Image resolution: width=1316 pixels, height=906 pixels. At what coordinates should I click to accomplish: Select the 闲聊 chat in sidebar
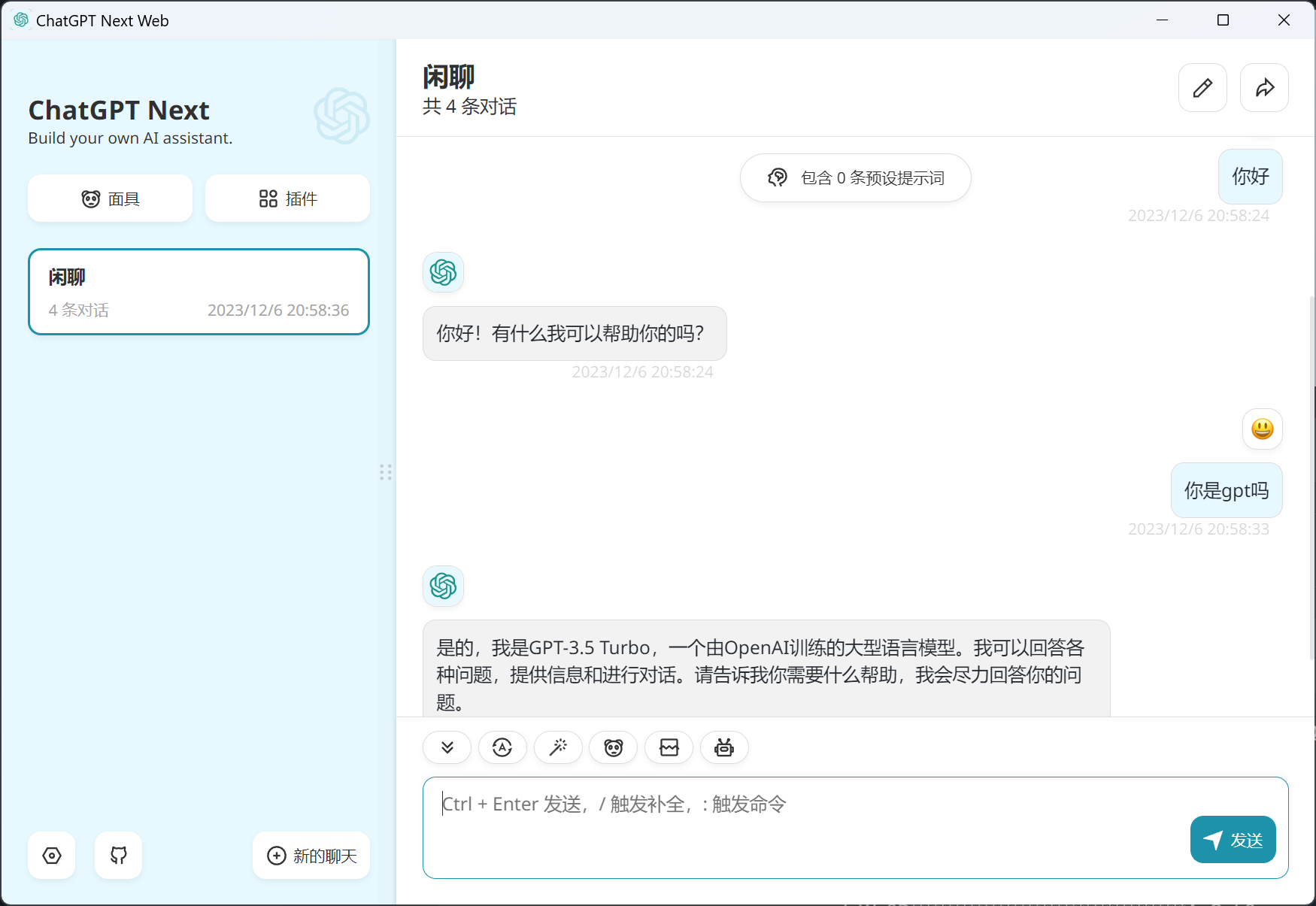pyautogui.click(x=199, y=292)
